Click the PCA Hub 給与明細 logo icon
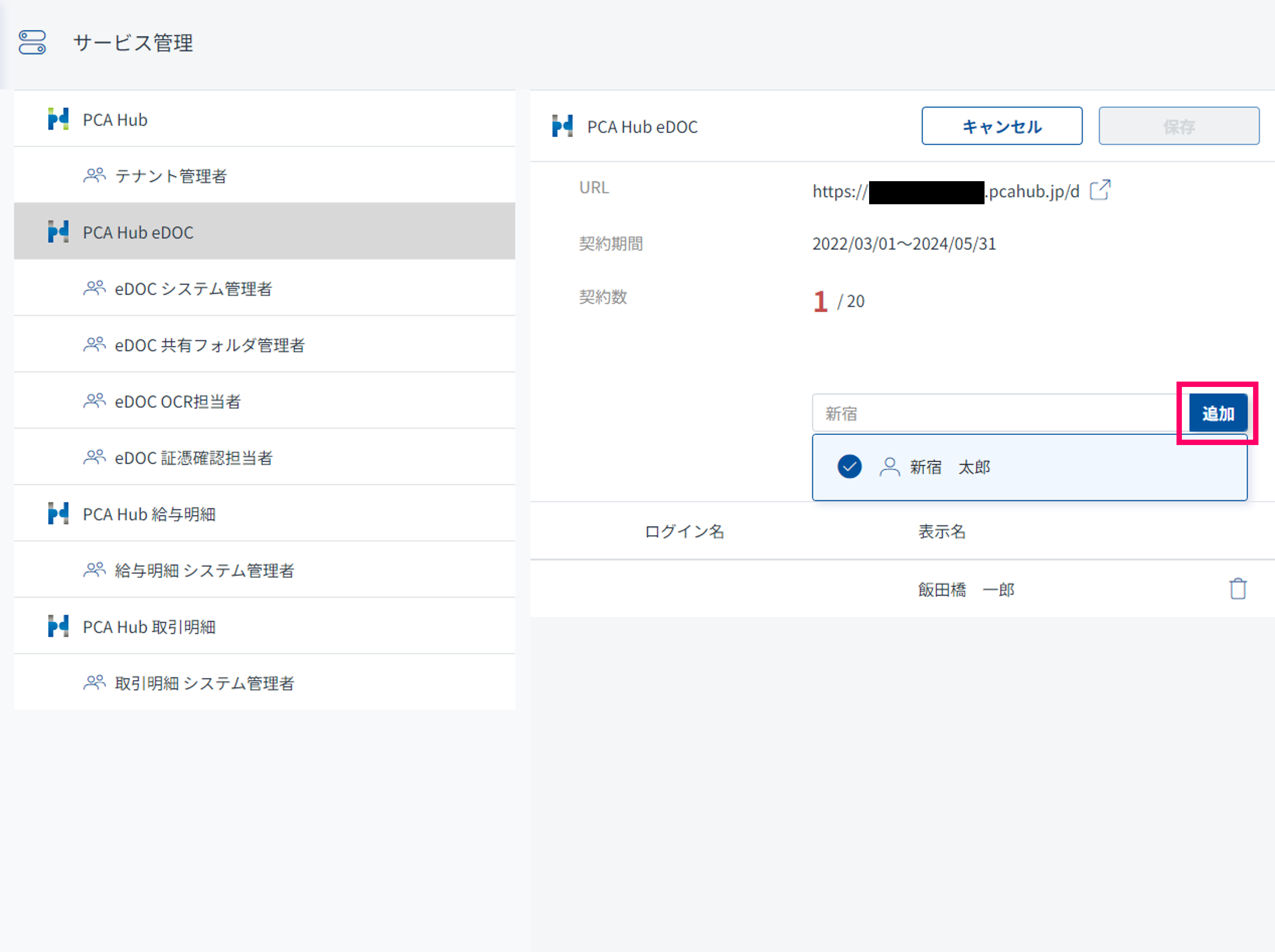Screen dimensions: 1275x952 (x=58, y=514)
